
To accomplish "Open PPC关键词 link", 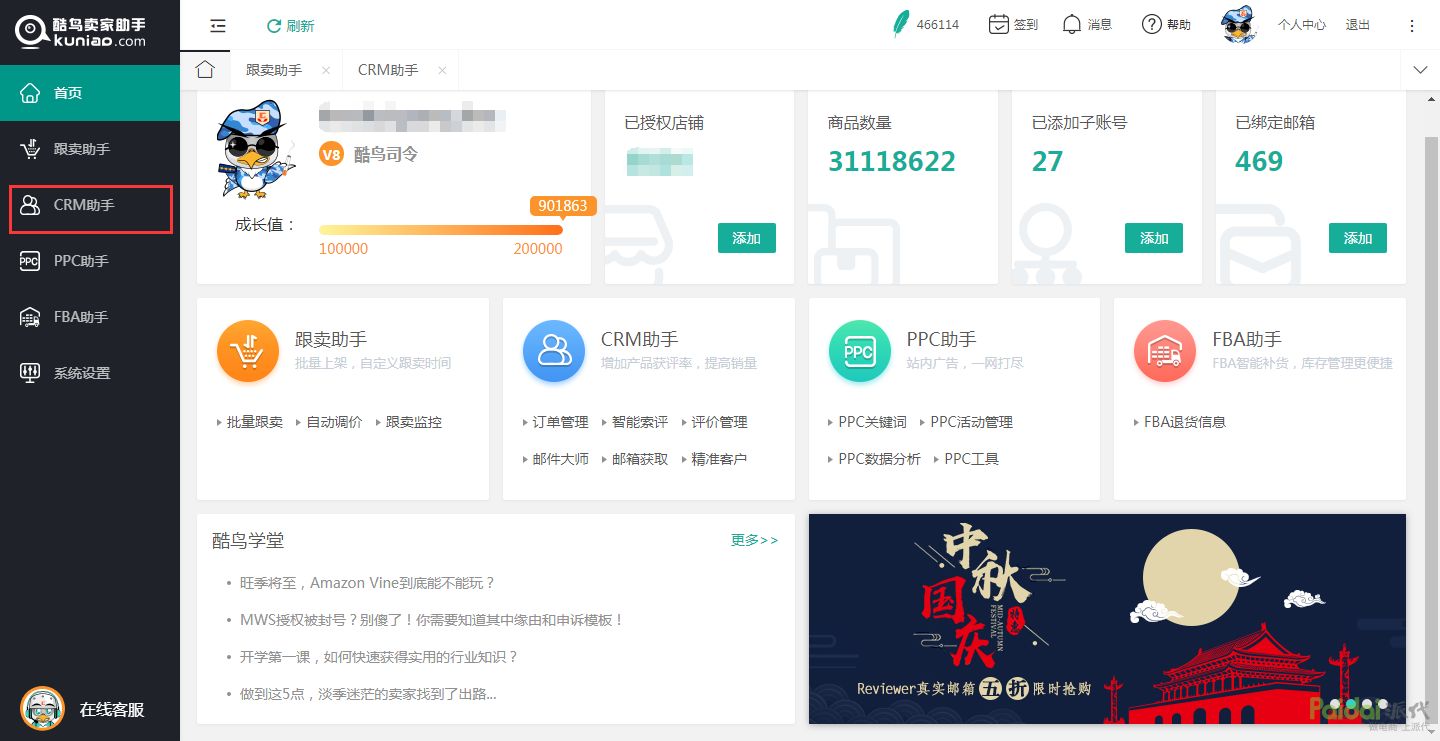I will 873,422.
